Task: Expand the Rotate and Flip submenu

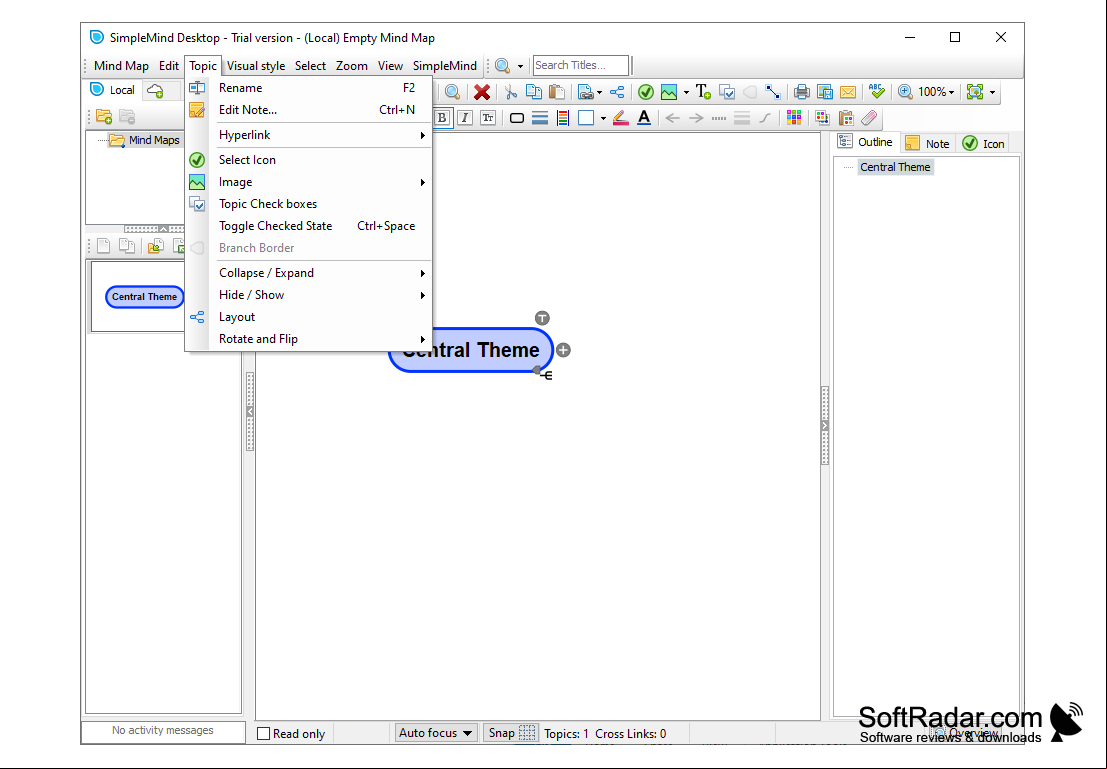Action: pyautogui.click(x=308, y=339)
